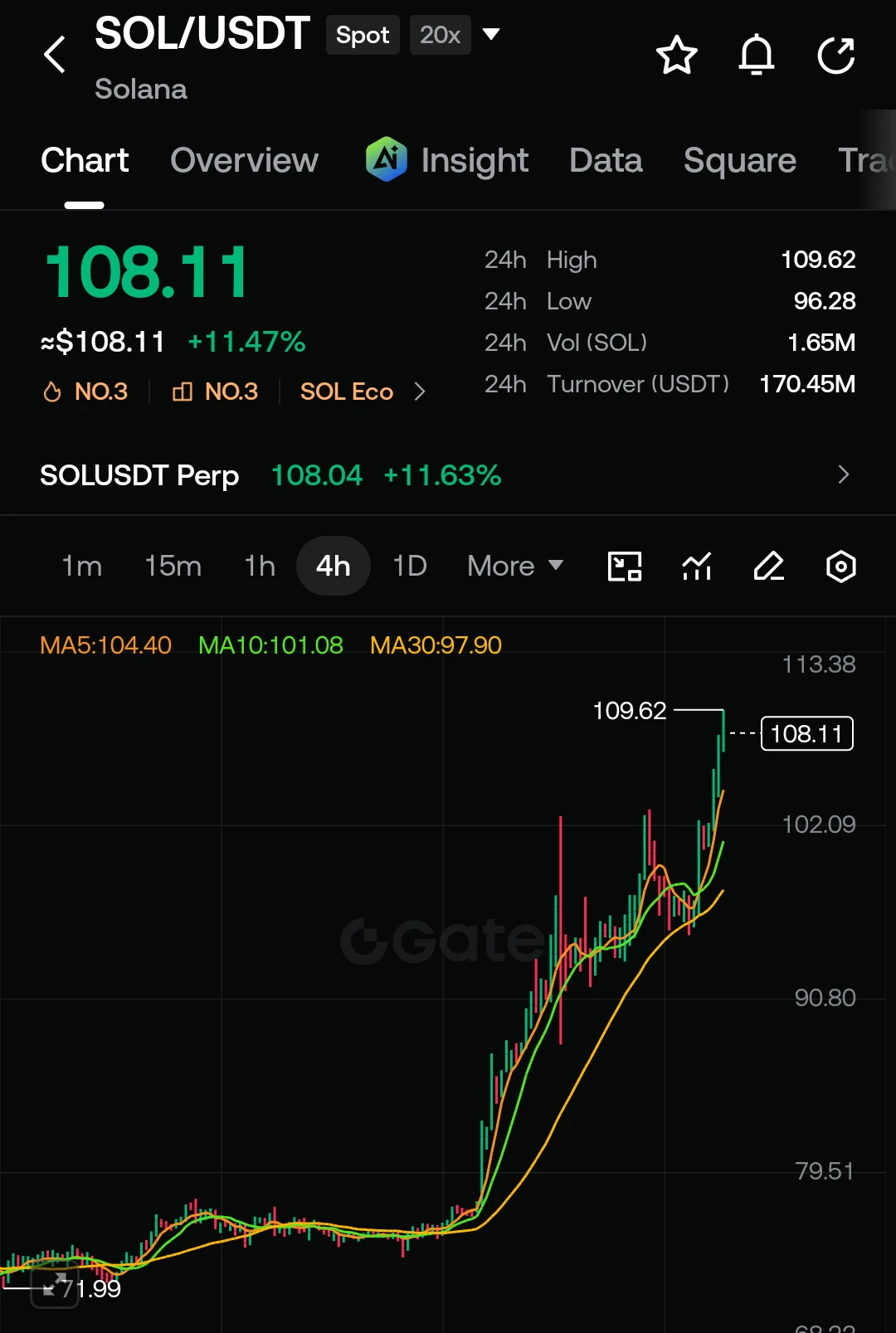The height and width of the screenshot is (1333, 896).
Task: Tap the 79.51 price axis label
Action: click(825, 1170)
